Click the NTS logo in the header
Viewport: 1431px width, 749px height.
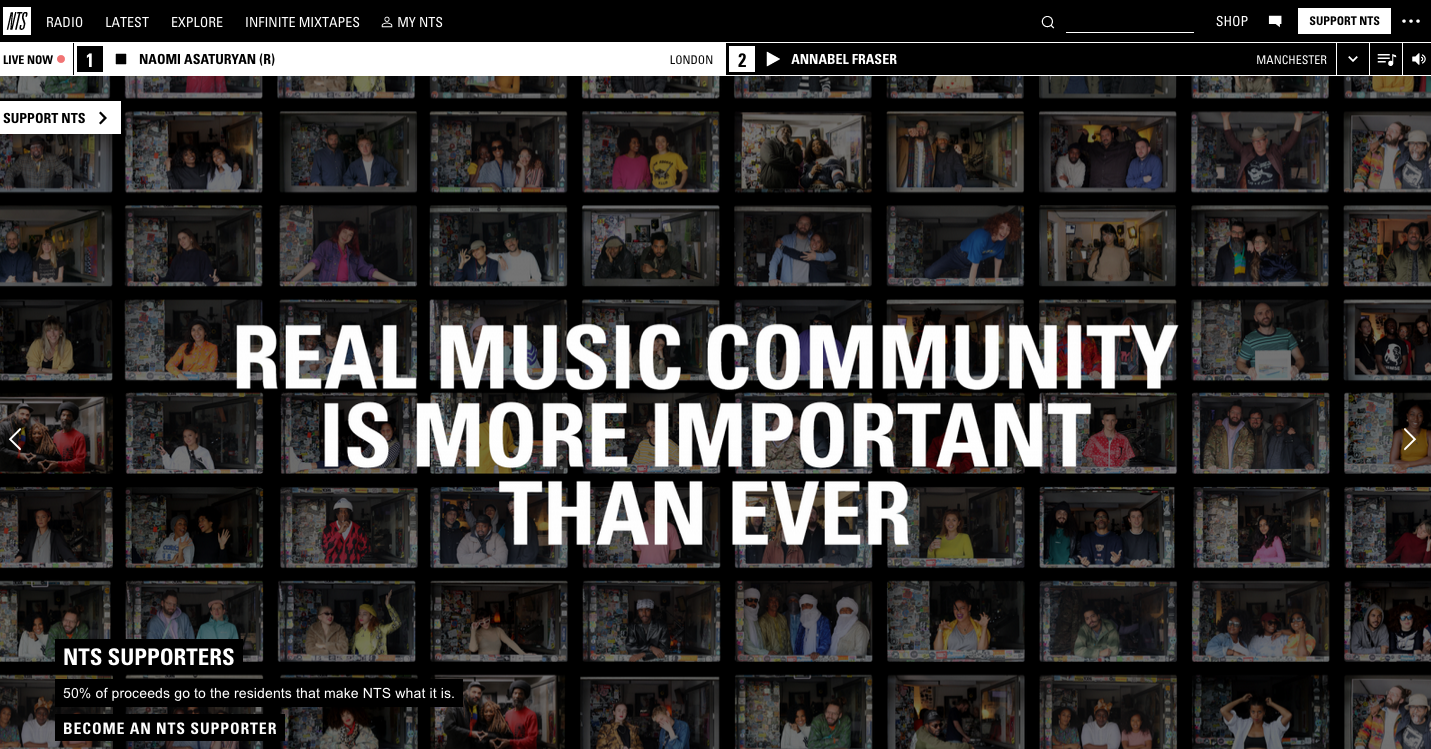[17, 21]
